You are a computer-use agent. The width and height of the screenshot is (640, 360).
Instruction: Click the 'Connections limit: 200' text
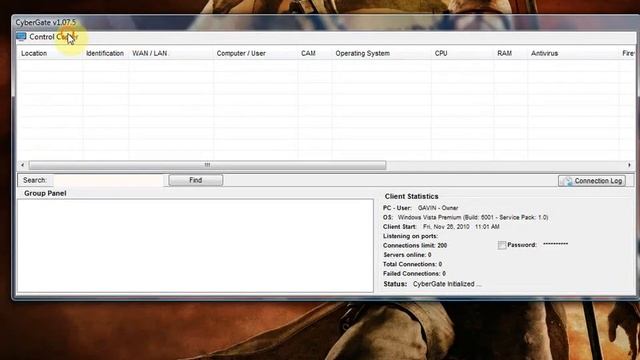(x=415, y=245)
